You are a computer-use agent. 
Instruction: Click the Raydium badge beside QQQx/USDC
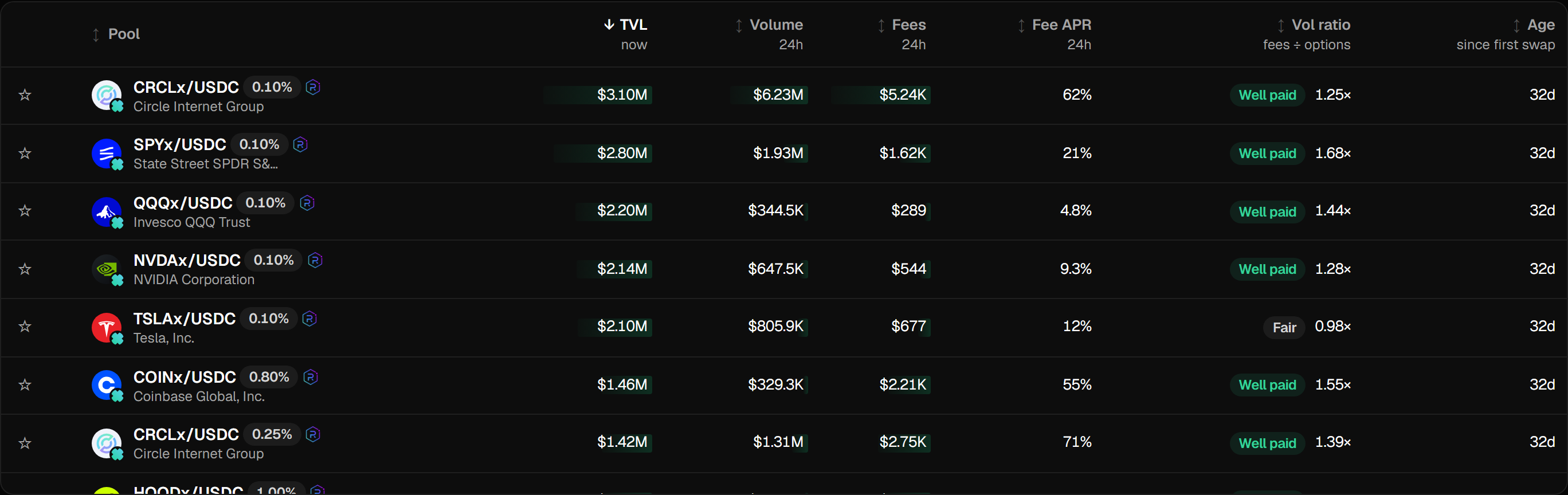pyautogui.click(x=307, y=203)
